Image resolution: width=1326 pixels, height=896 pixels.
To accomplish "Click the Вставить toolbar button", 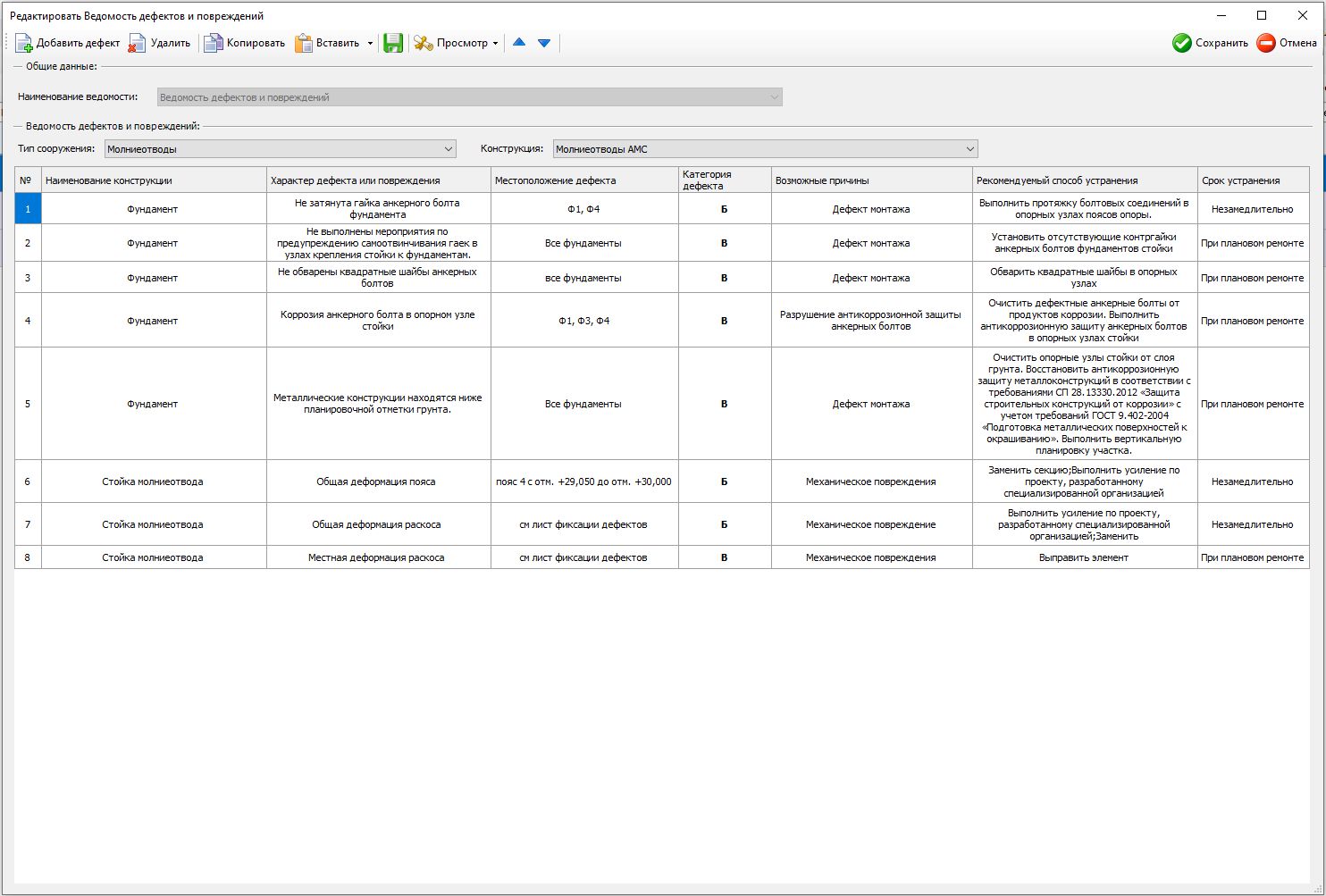I will (x=328, y=43).
